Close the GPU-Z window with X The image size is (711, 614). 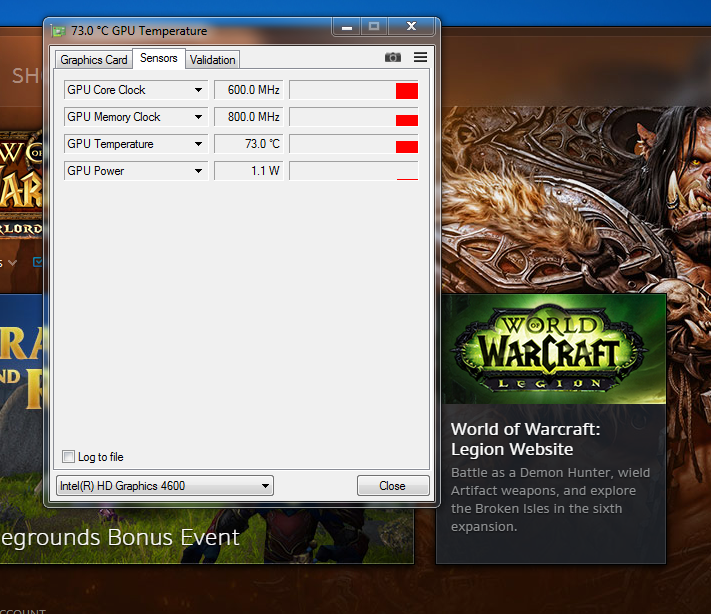click(x=411, y=26)
